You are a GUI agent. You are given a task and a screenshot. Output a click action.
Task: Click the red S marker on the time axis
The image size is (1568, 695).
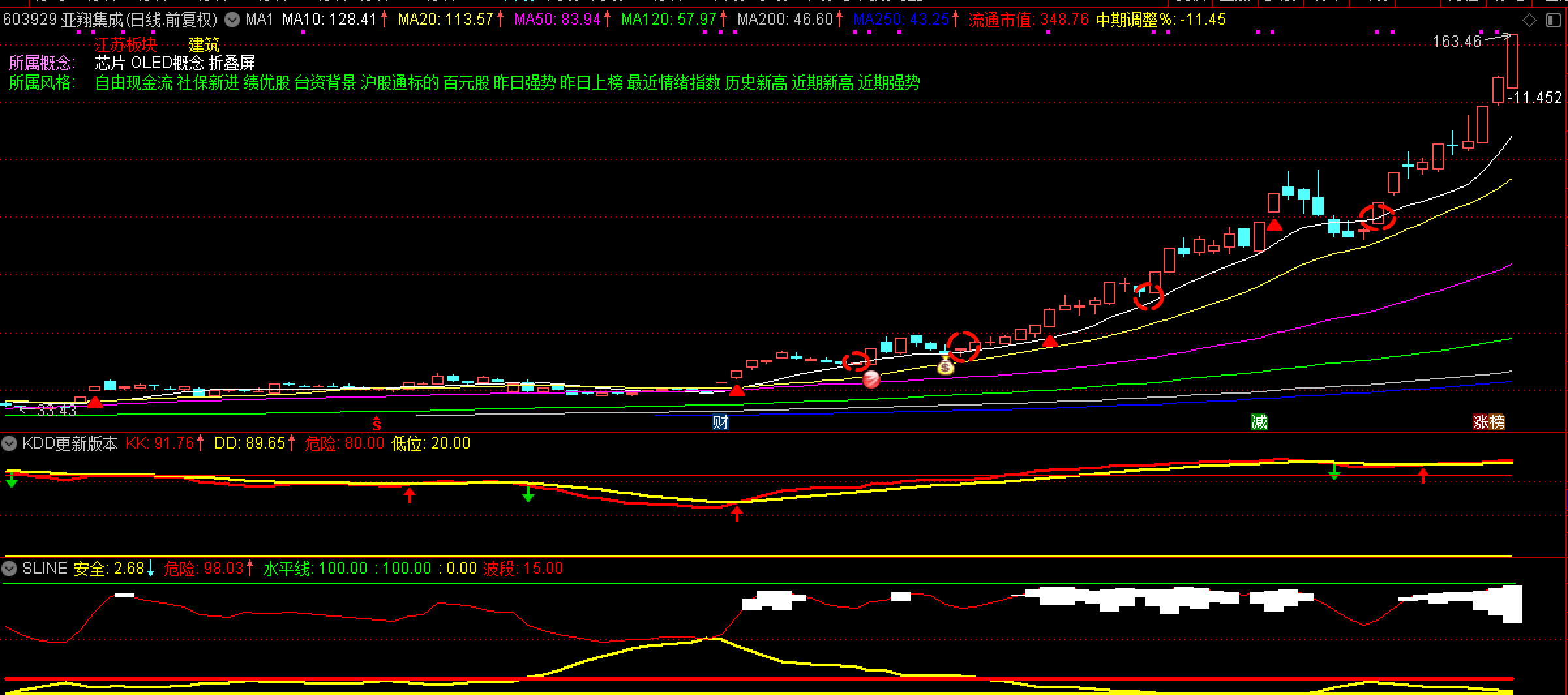(376, 424)
